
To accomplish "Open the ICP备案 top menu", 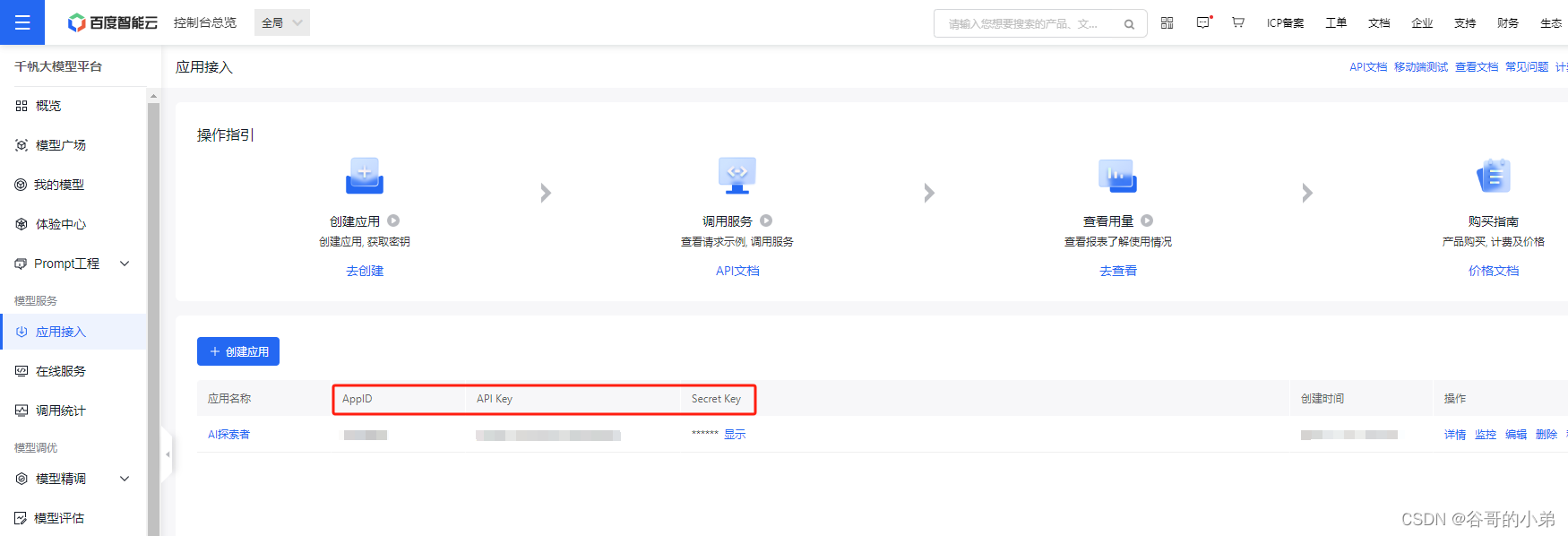I will coord(1285,23).
